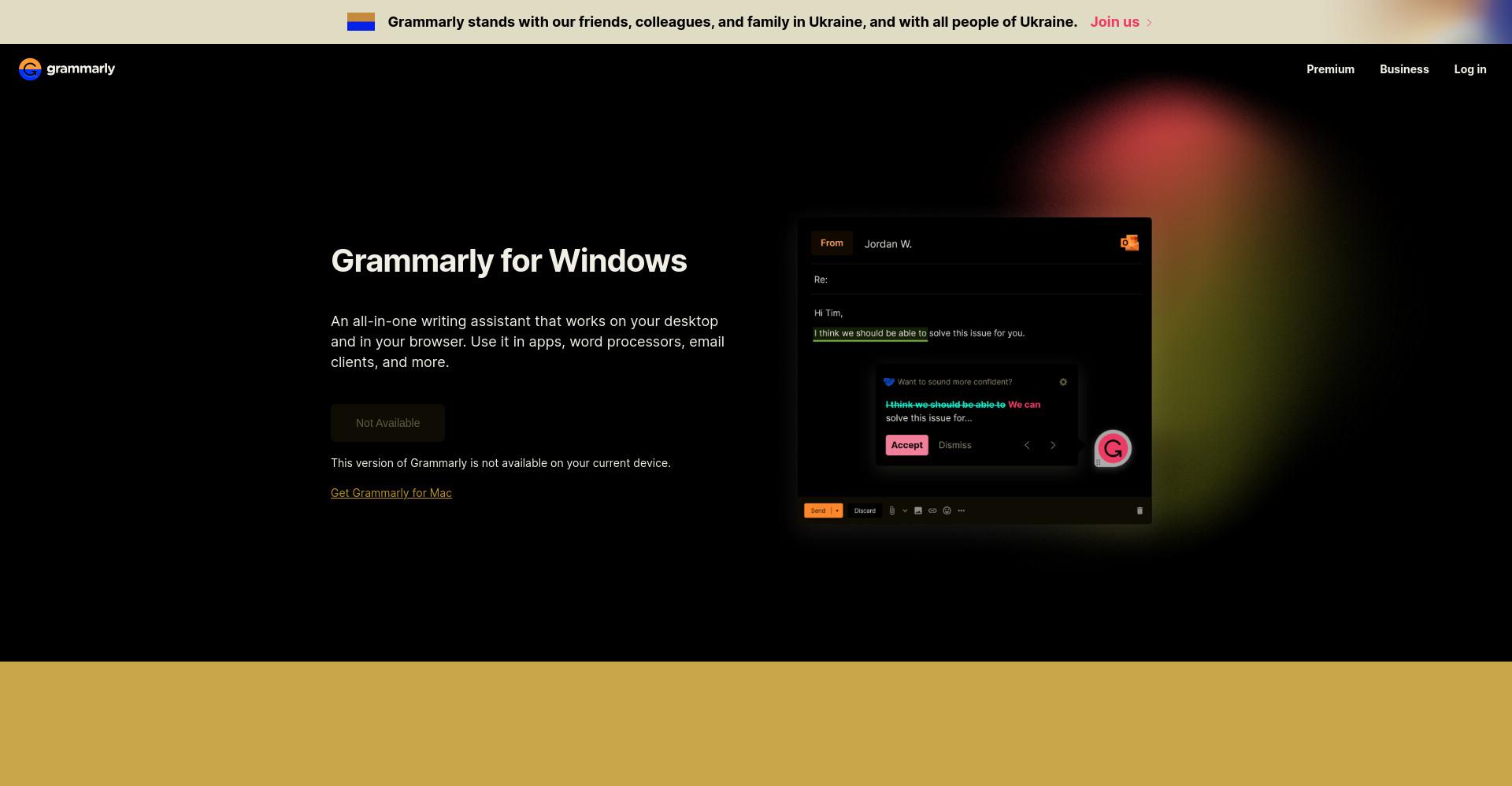1512x786 pixels.
Task: Click the Discard button
Action: [865, 511]
